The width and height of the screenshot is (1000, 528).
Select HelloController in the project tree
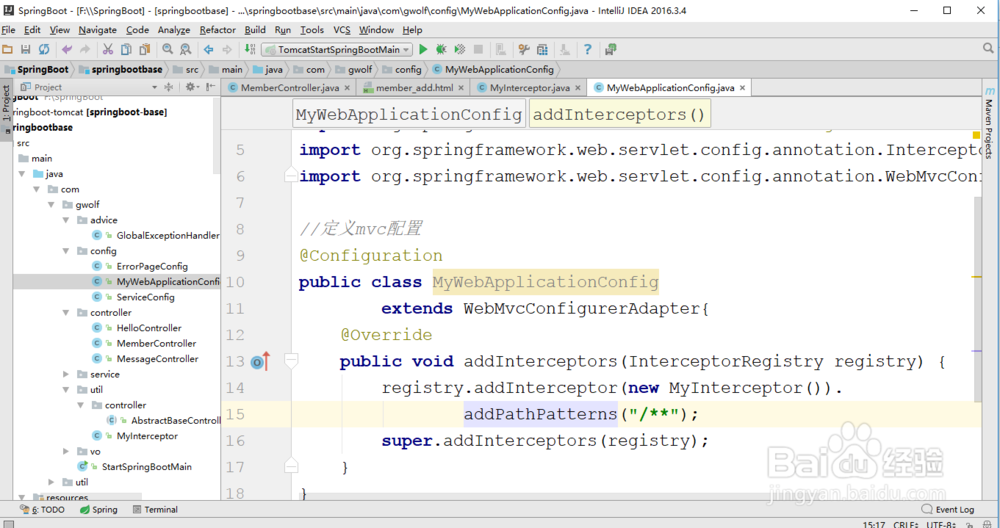(x=149, y=328)
